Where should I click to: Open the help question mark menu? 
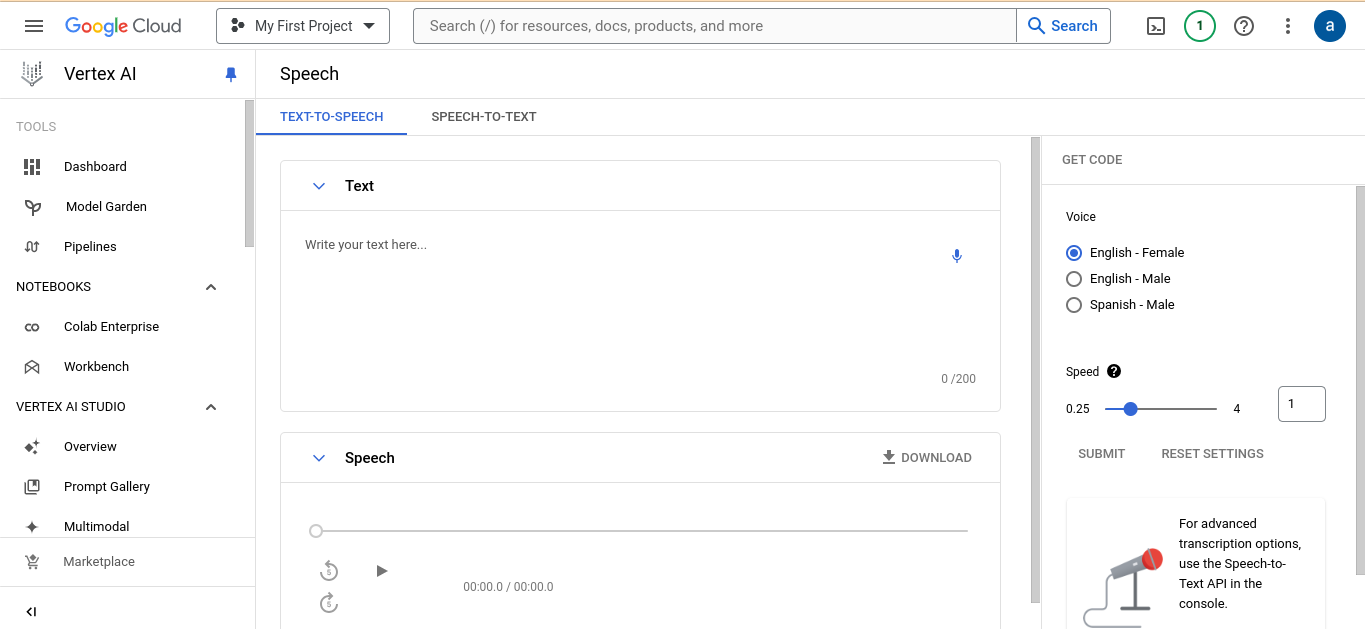(1244, 26)
